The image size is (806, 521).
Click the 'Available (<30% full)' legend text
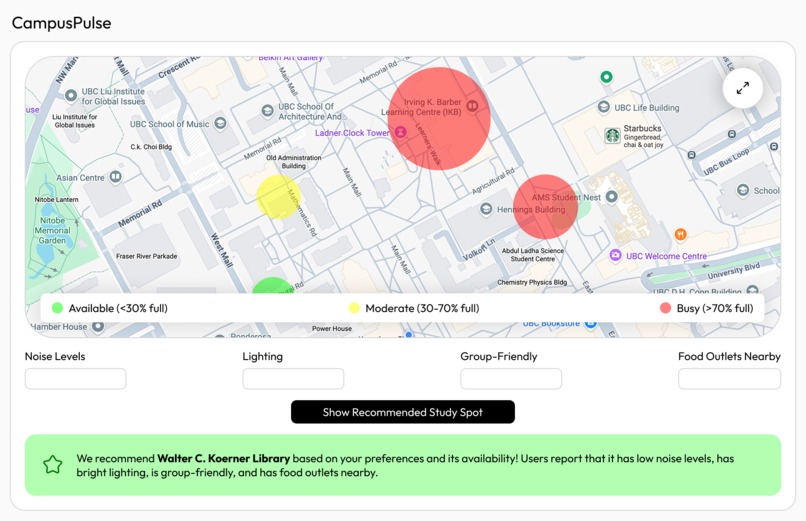(x=118, y=308)
